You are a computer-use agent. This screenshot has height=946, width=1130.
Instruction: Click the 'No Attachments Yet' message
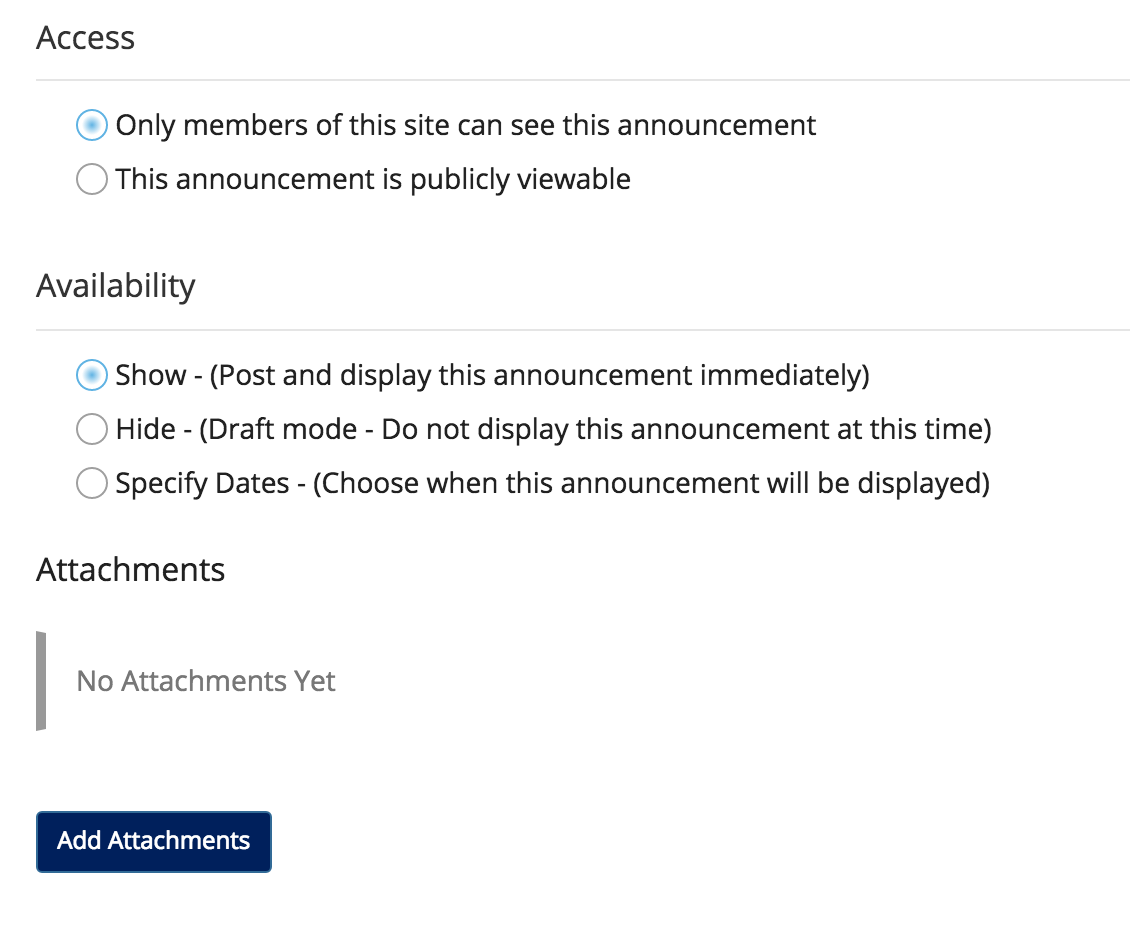pyautogui.click(x=206, y=682)
